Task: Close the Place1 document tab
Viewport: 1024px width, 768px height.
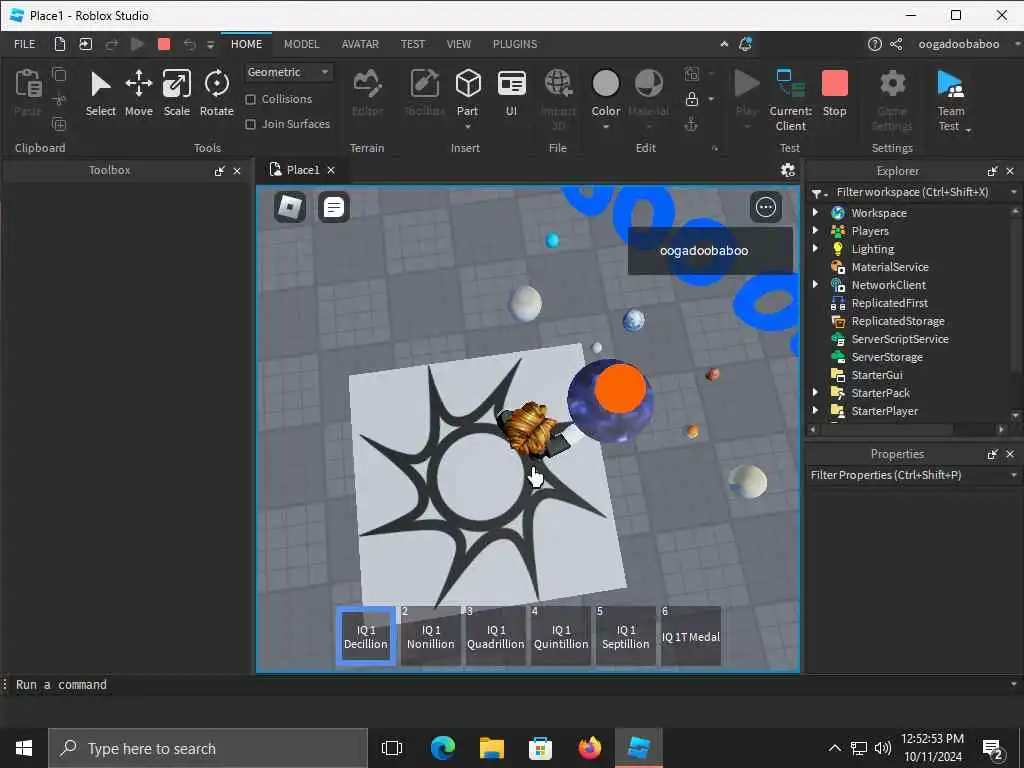Action: point(331,170)
